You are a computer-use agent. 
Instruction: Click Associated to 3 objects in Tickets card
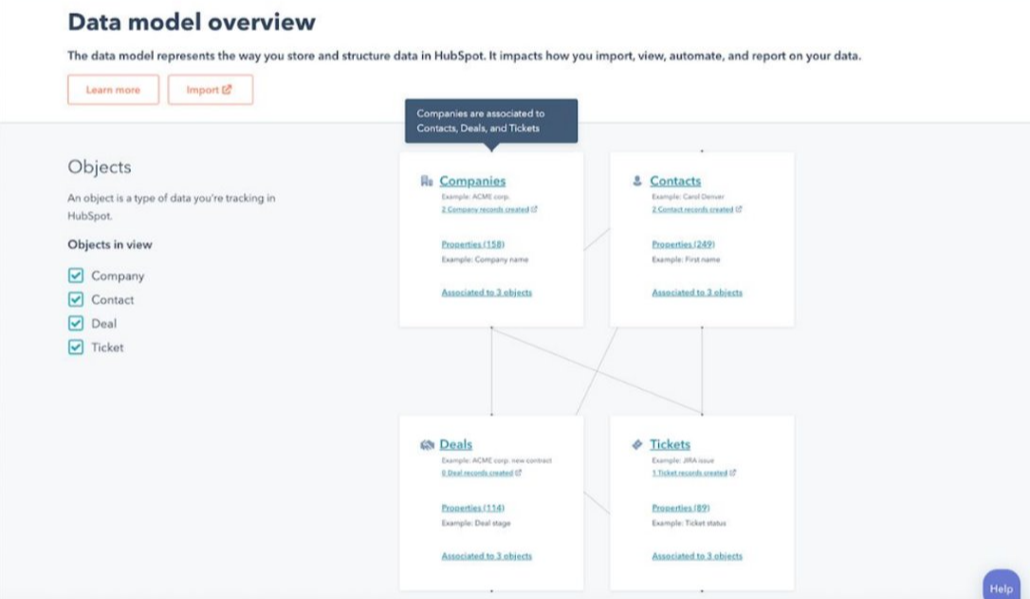[x=697, y=556]
